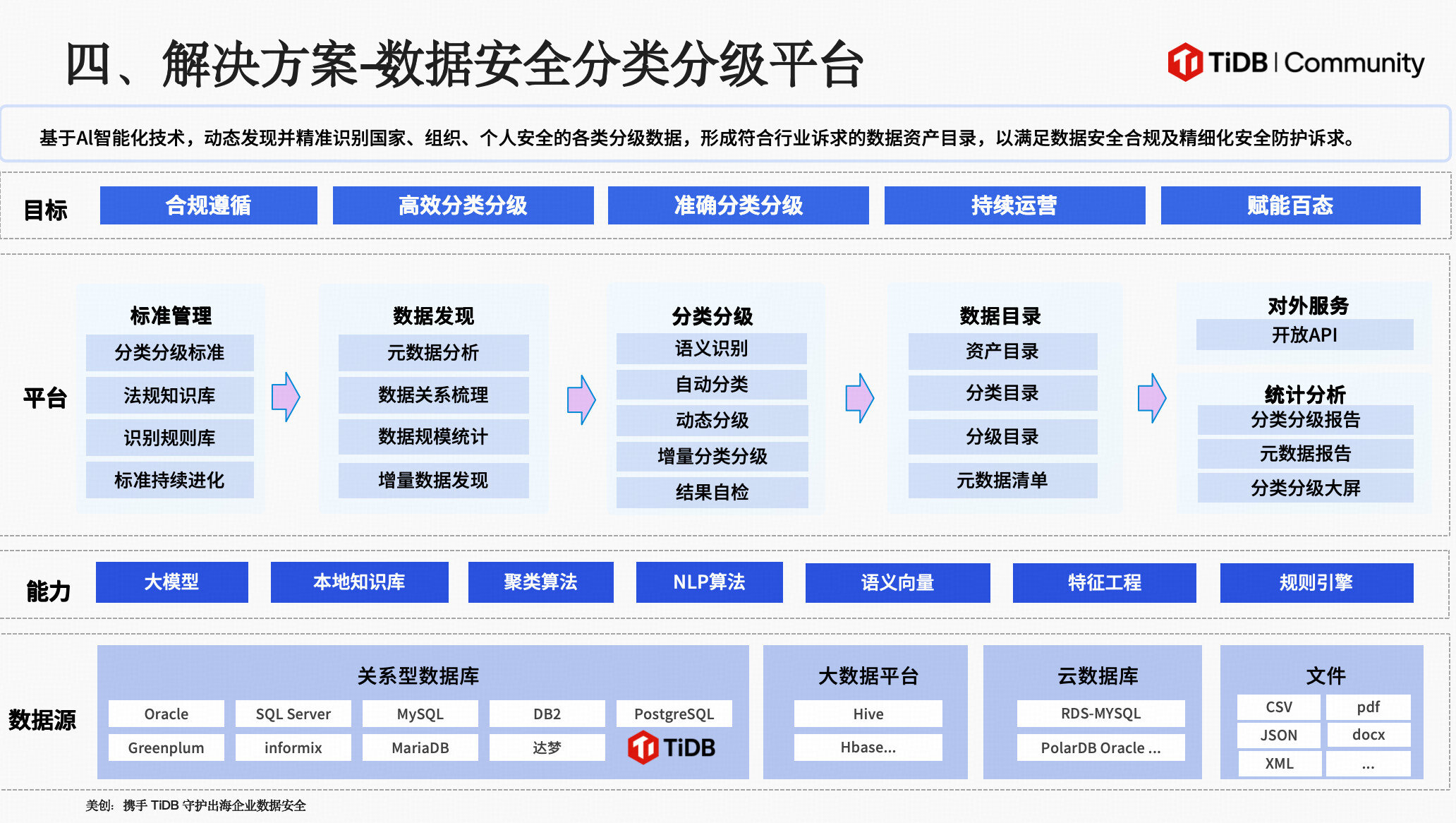Select the CSV file type box
Screen dimensions: 1456x823
(1278, 707)
